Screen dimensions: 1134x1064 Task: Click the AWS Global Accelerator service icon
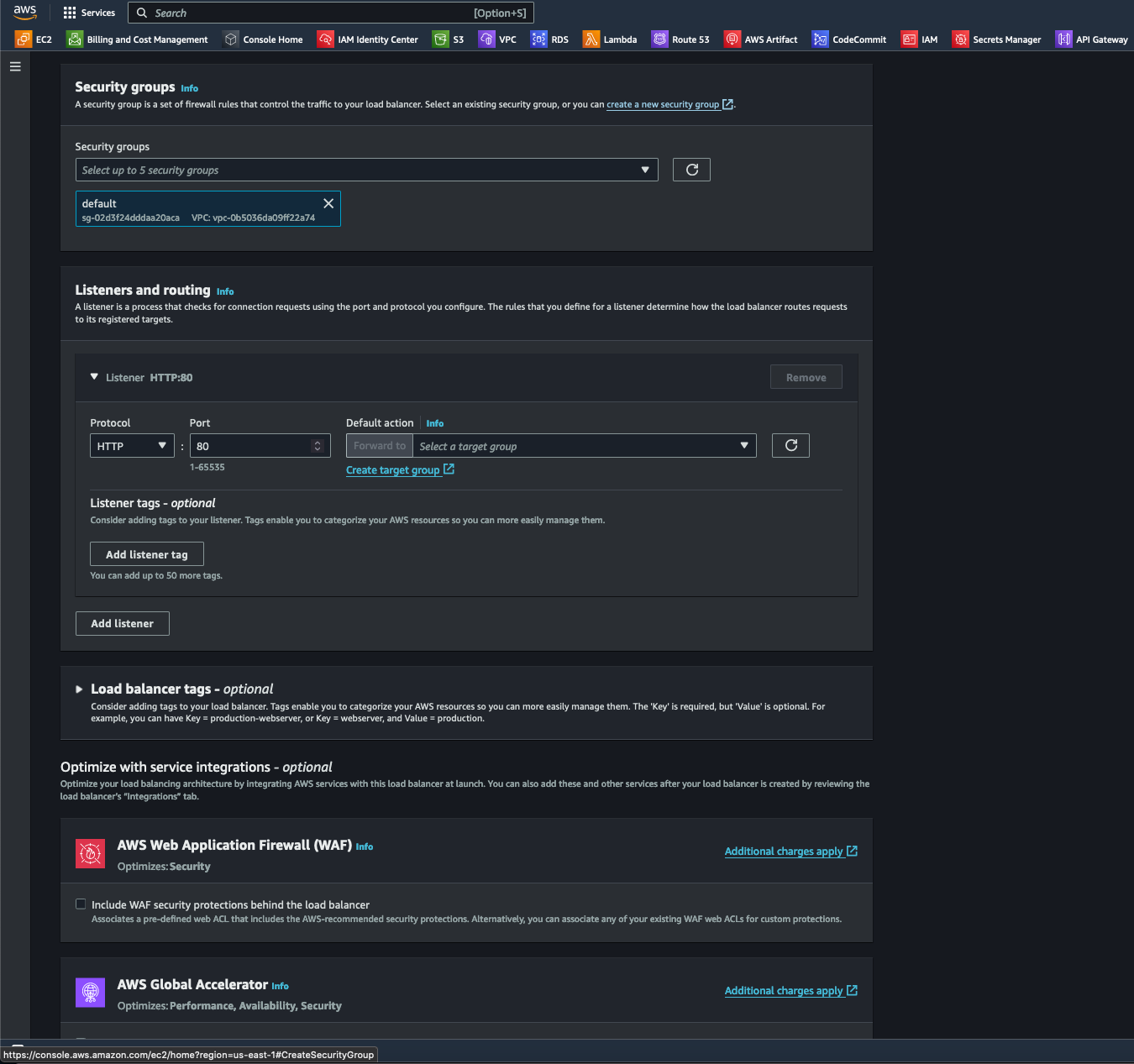tap(90, 993)
